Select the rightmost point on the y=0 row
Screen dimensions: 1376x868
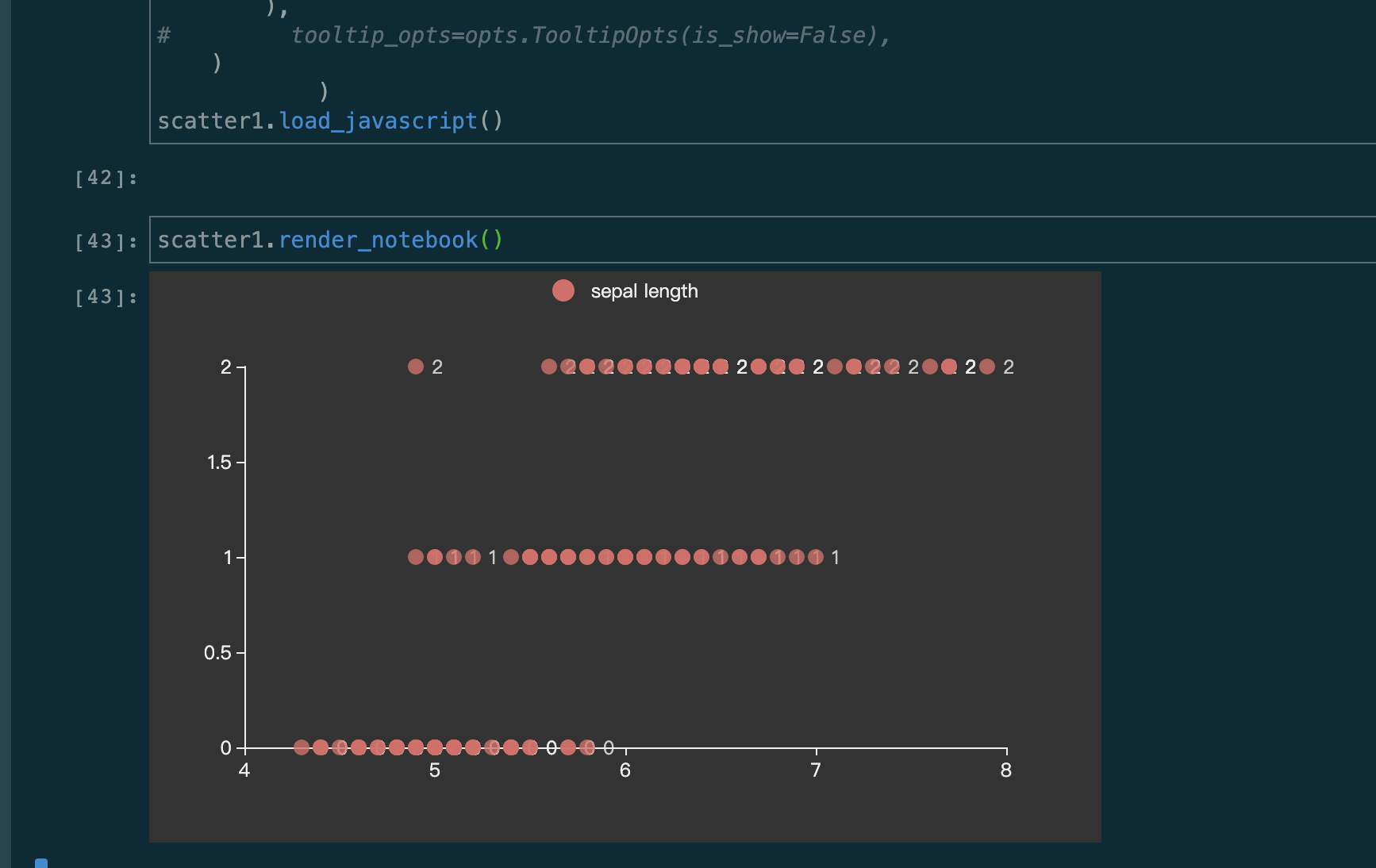click(589, 747)
